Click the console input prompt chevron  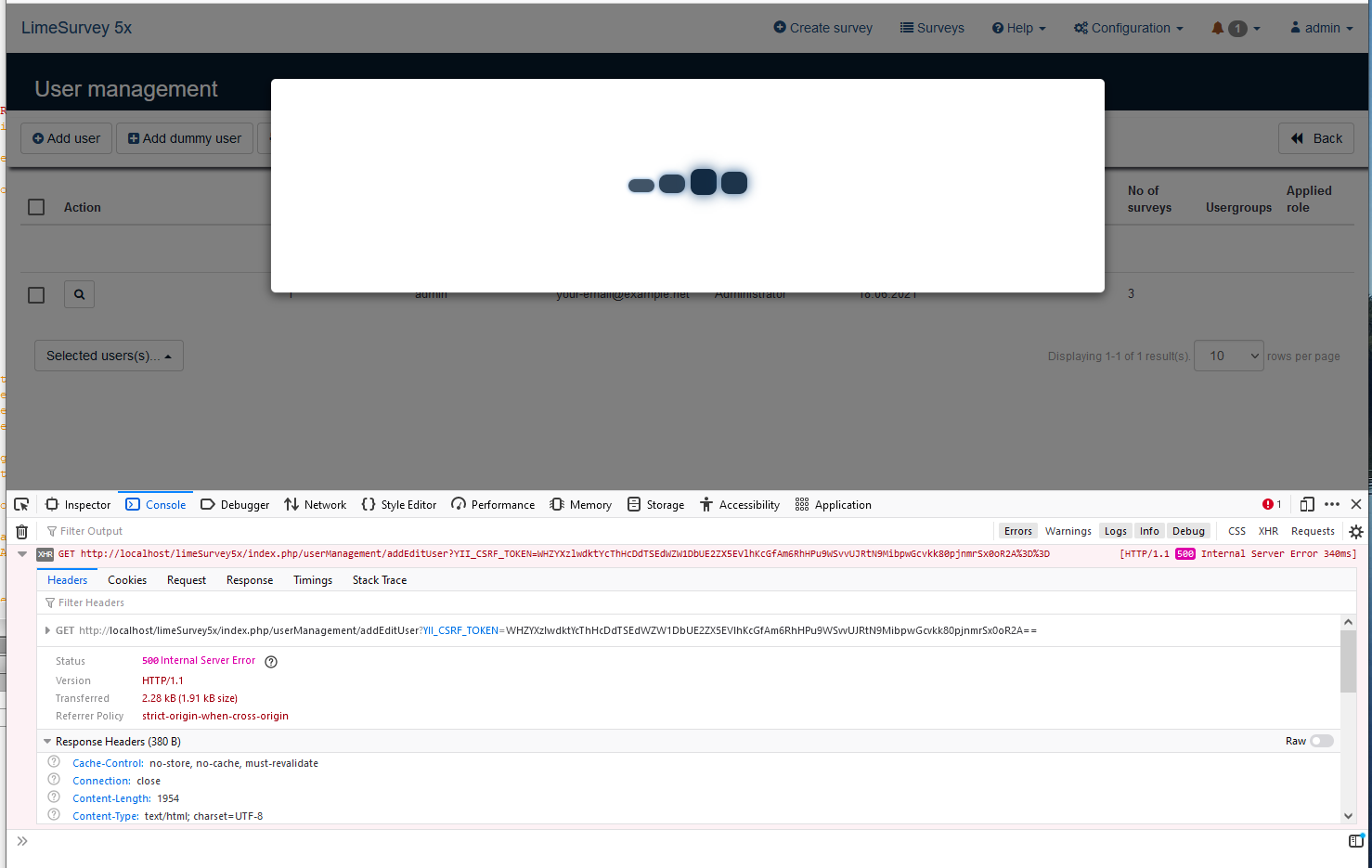click(x=22, y=841)
